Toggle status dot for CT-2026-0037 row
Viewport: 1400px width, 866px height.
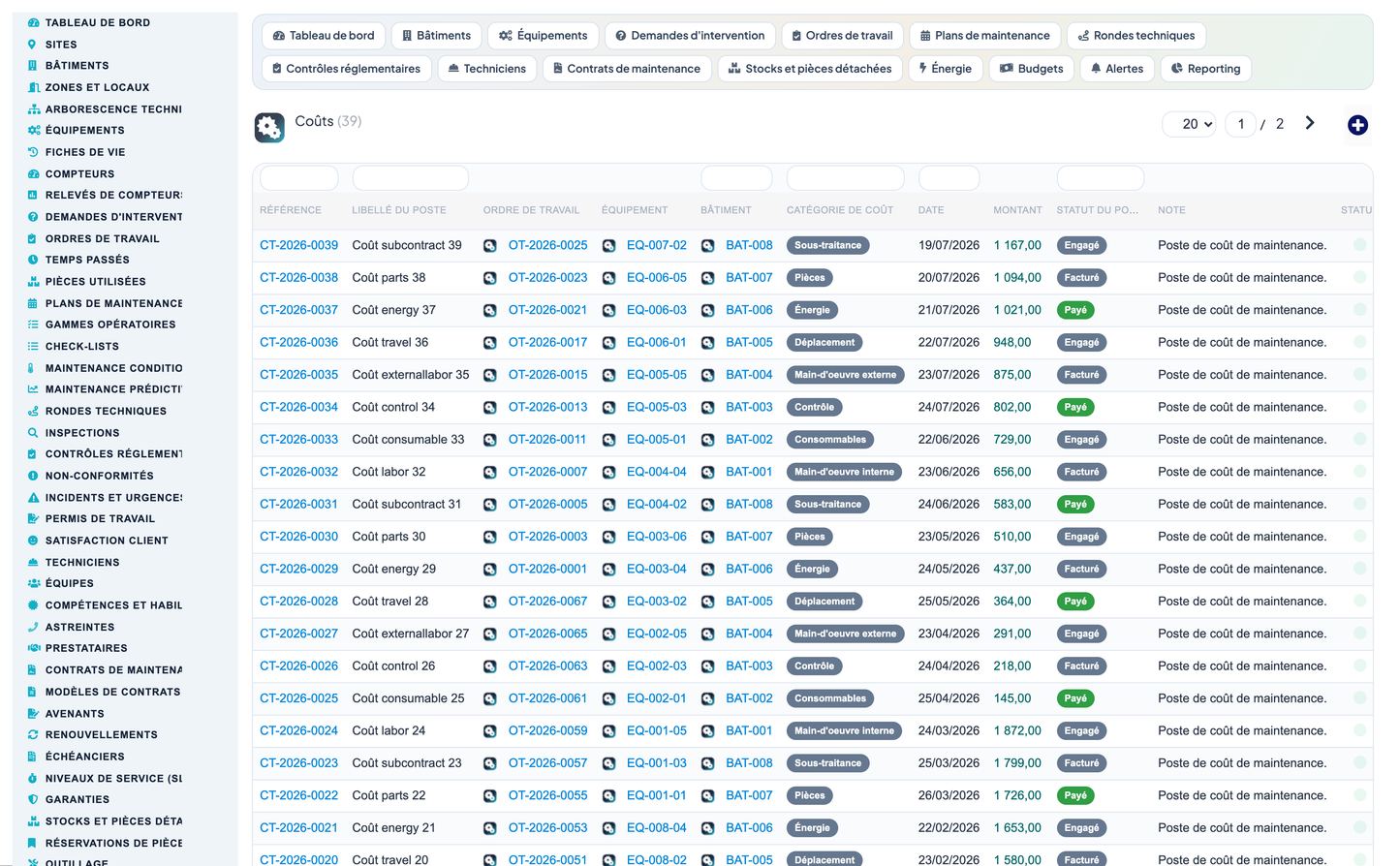pyautogui.click(x=1360, y=310)
